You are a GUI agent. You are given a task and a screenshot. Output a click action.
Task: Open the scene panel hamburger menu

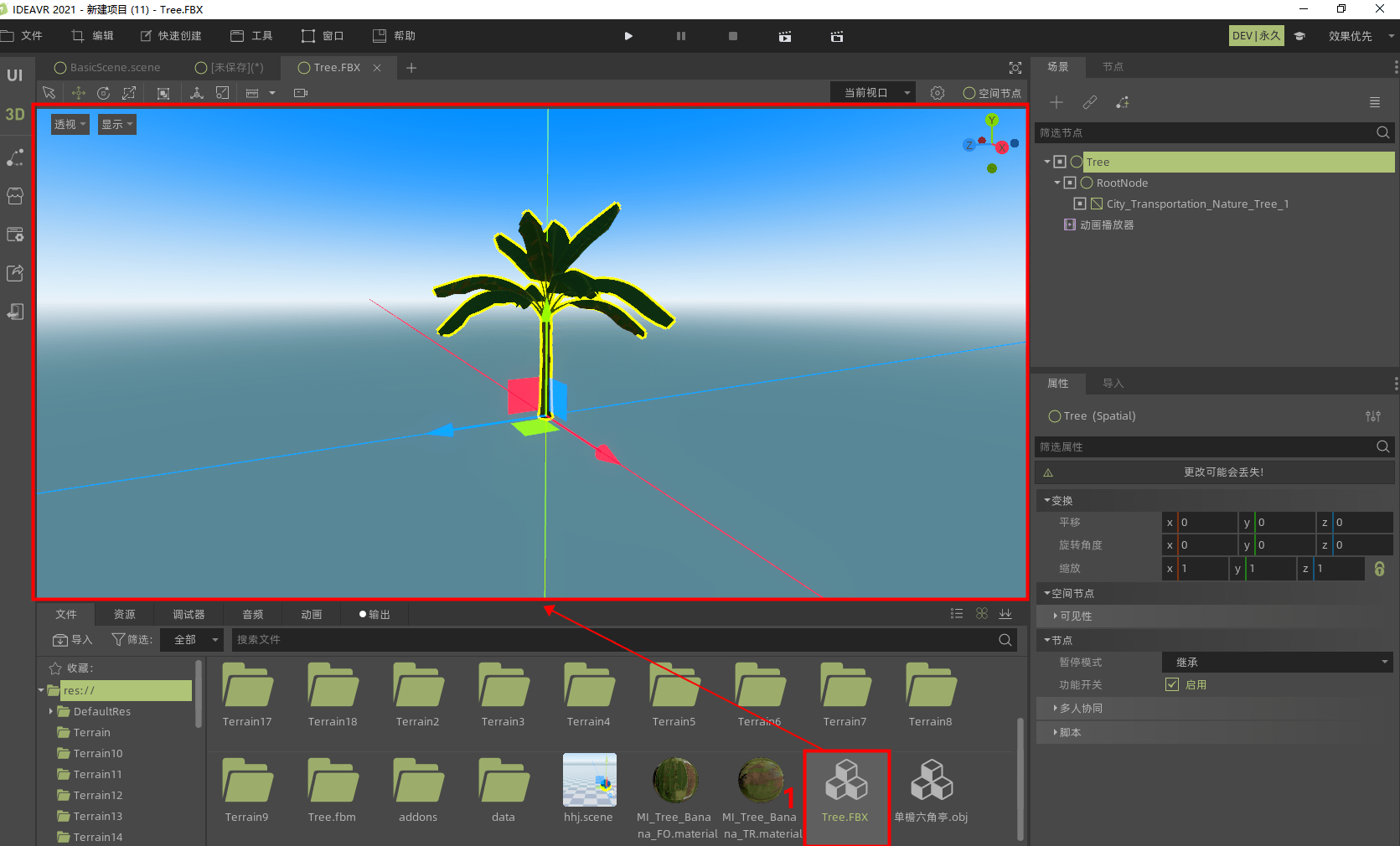(1375, 102)
